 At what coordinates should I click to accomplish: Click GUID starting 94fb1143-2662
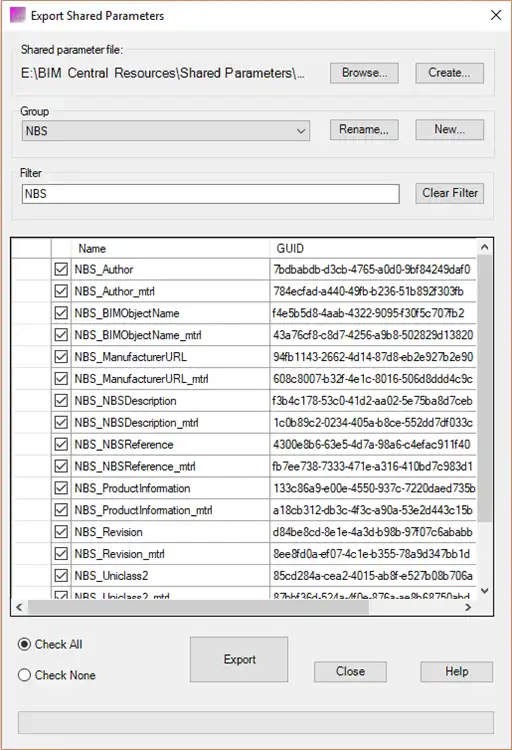[x=373, y=357]
